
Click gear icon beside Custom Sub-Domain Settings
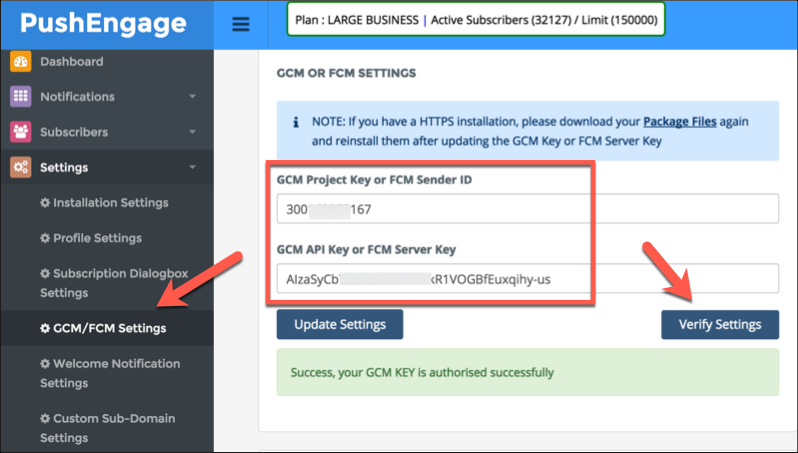coord(45,418)
